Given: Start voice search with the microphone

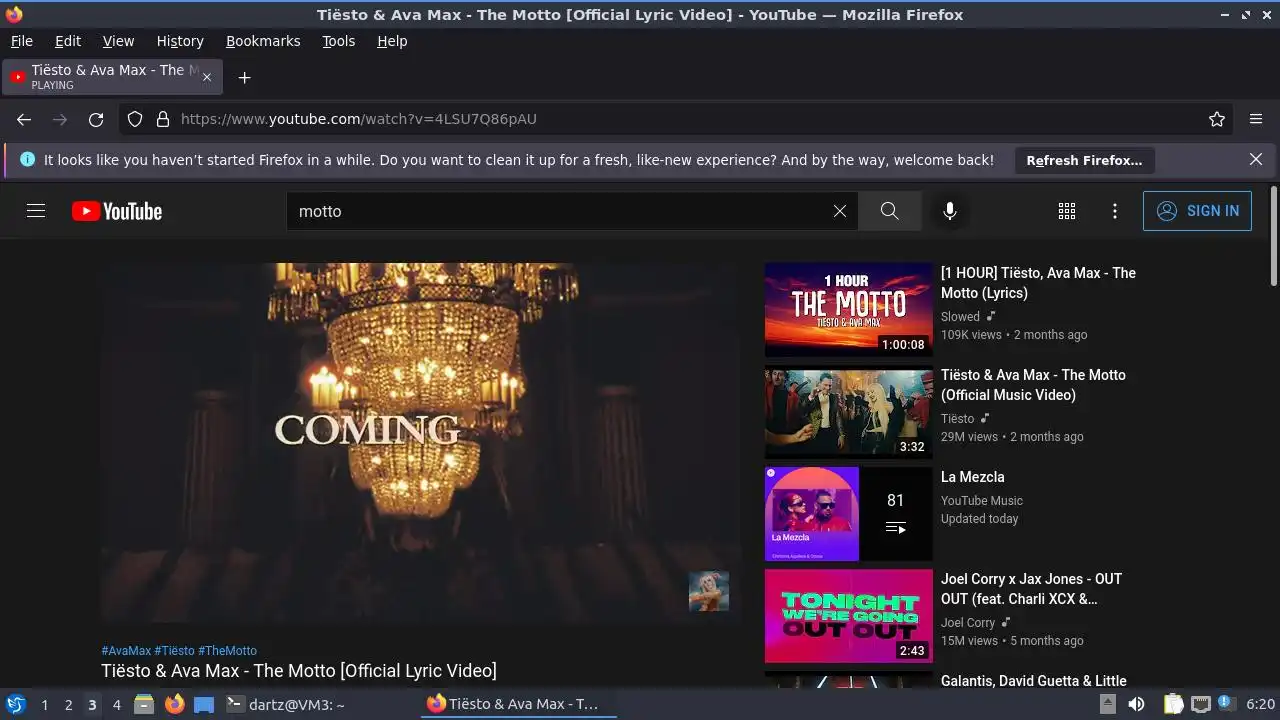Looking at the screenshot, I should coord(950,211).
